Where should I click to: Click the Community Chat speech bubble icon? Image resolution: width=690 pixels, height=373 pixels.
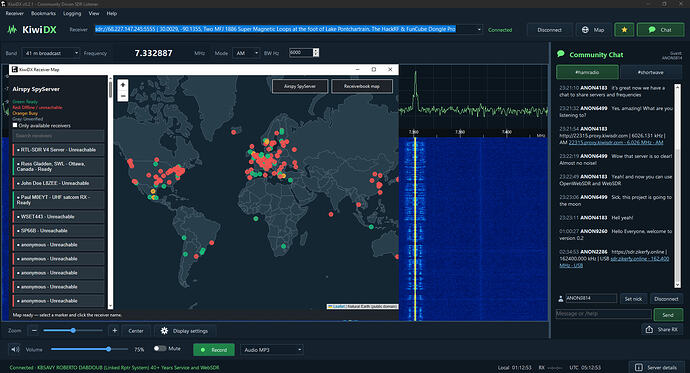561,54
